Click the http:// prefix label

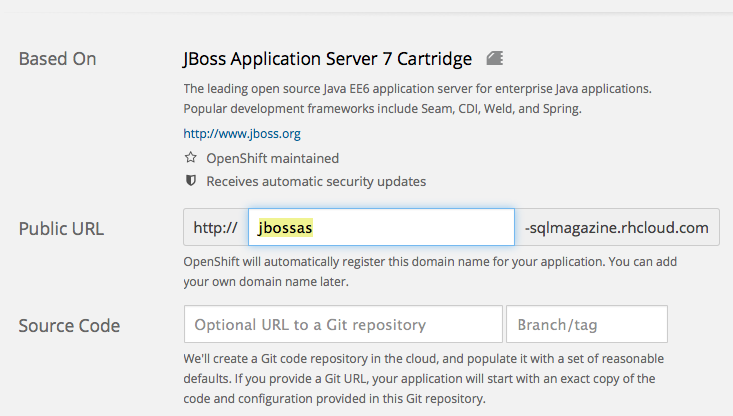(x=216, y=228)
